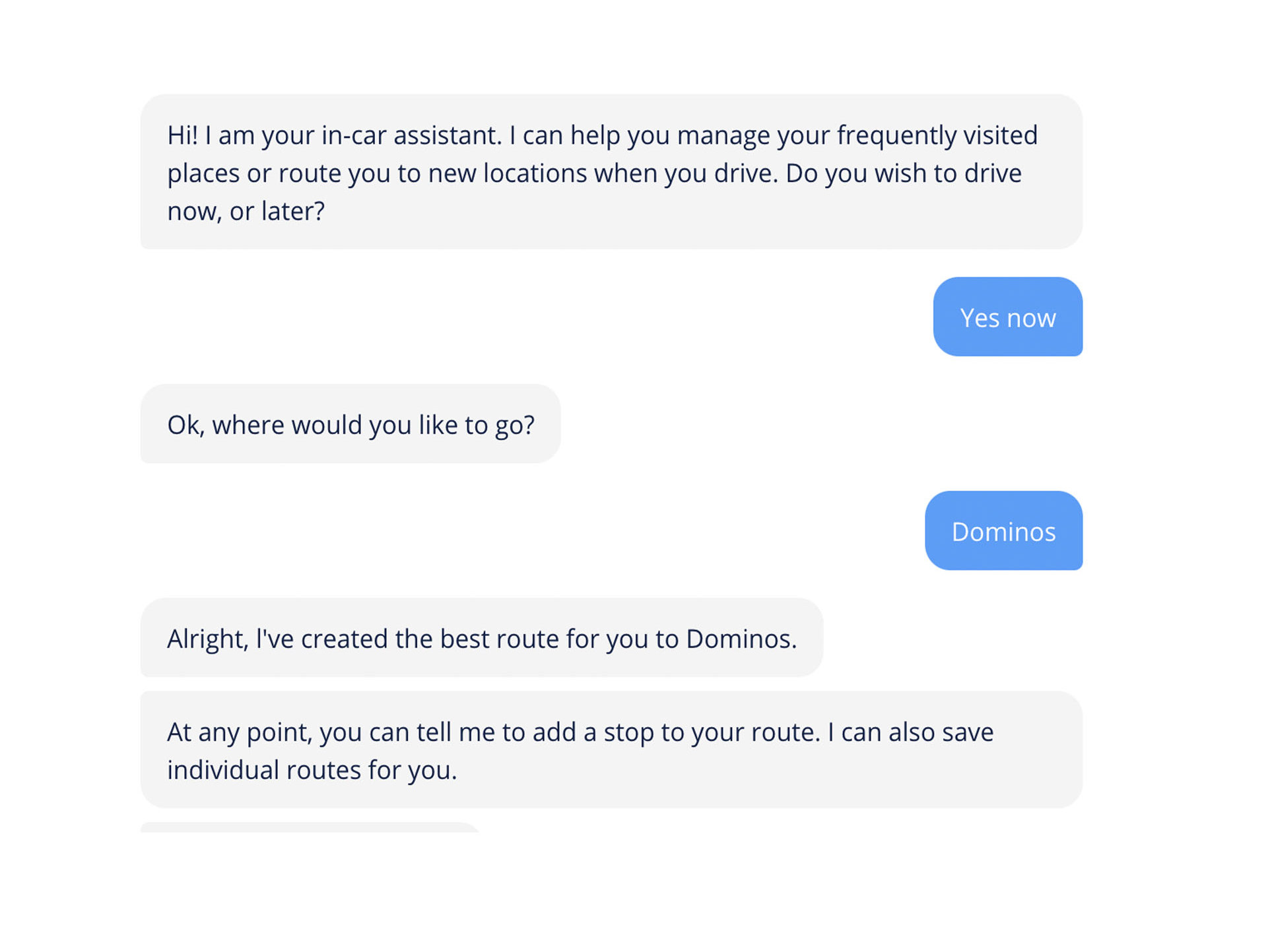Image resolution: width=1270 pixels, height=952 pixels.
Task: Click the "individual routes for you." line
Action: coord(312,770)
